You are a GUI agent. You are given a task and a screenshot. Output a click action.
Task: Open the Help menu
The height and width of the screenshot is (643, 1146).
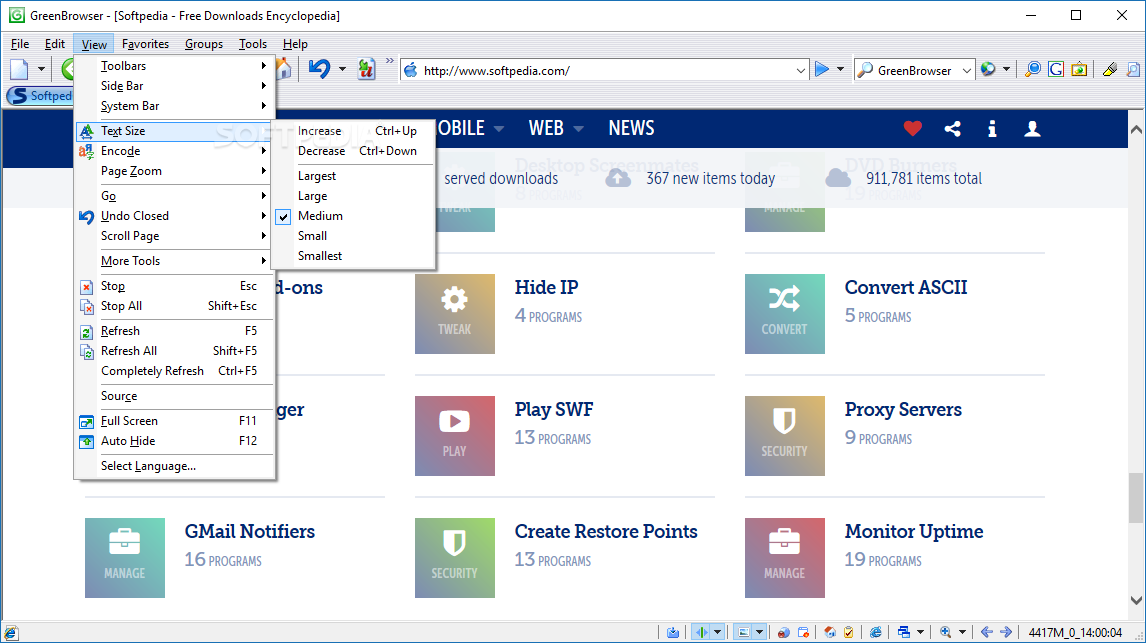point(295,44)
